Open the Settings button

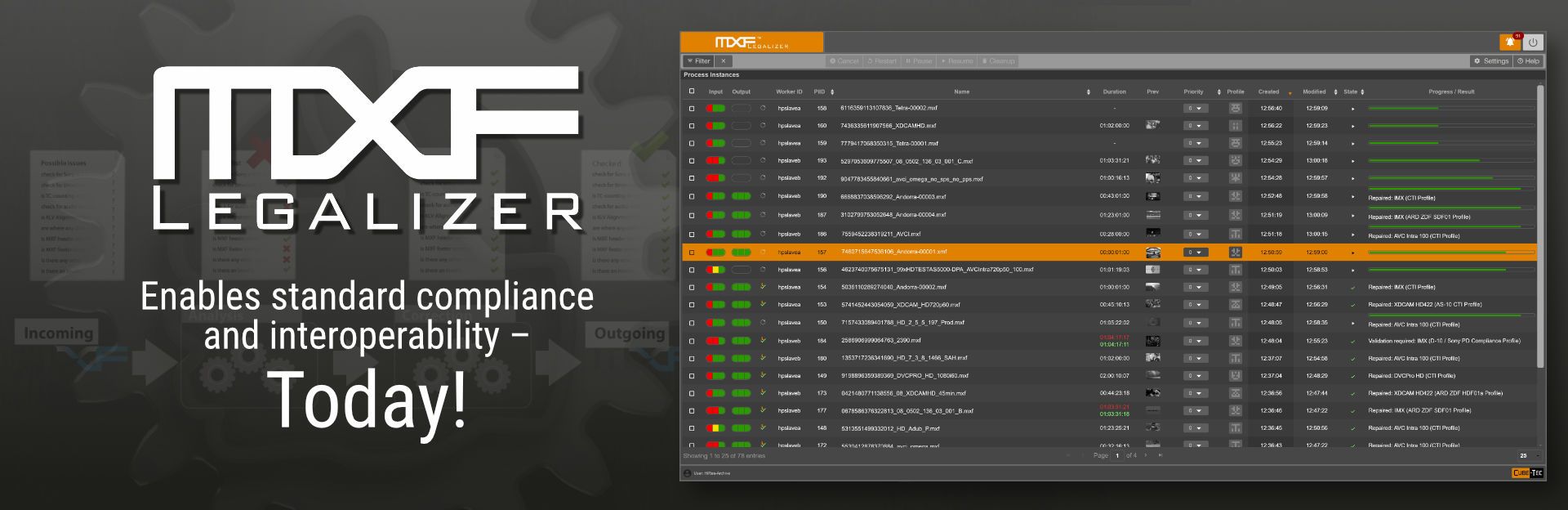coord(1491,61)
